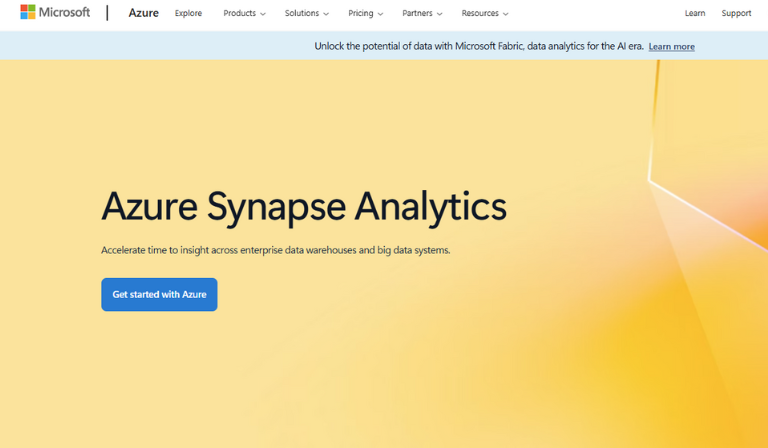The width and height of the screenshot is (768, 448).
Task: Expand the Resources dropdown
Action: [x=485, y=13]
